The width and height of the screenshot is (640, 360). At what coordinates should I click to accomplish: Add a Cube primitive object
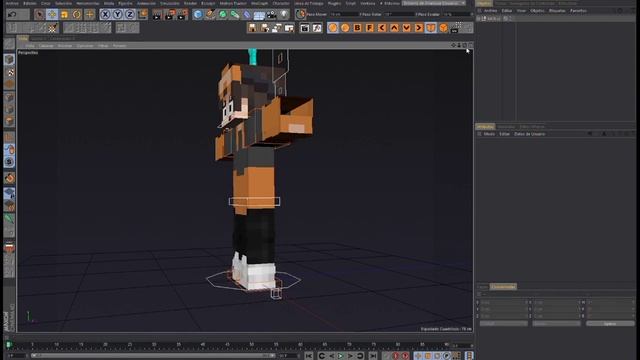tap(198, 14)
